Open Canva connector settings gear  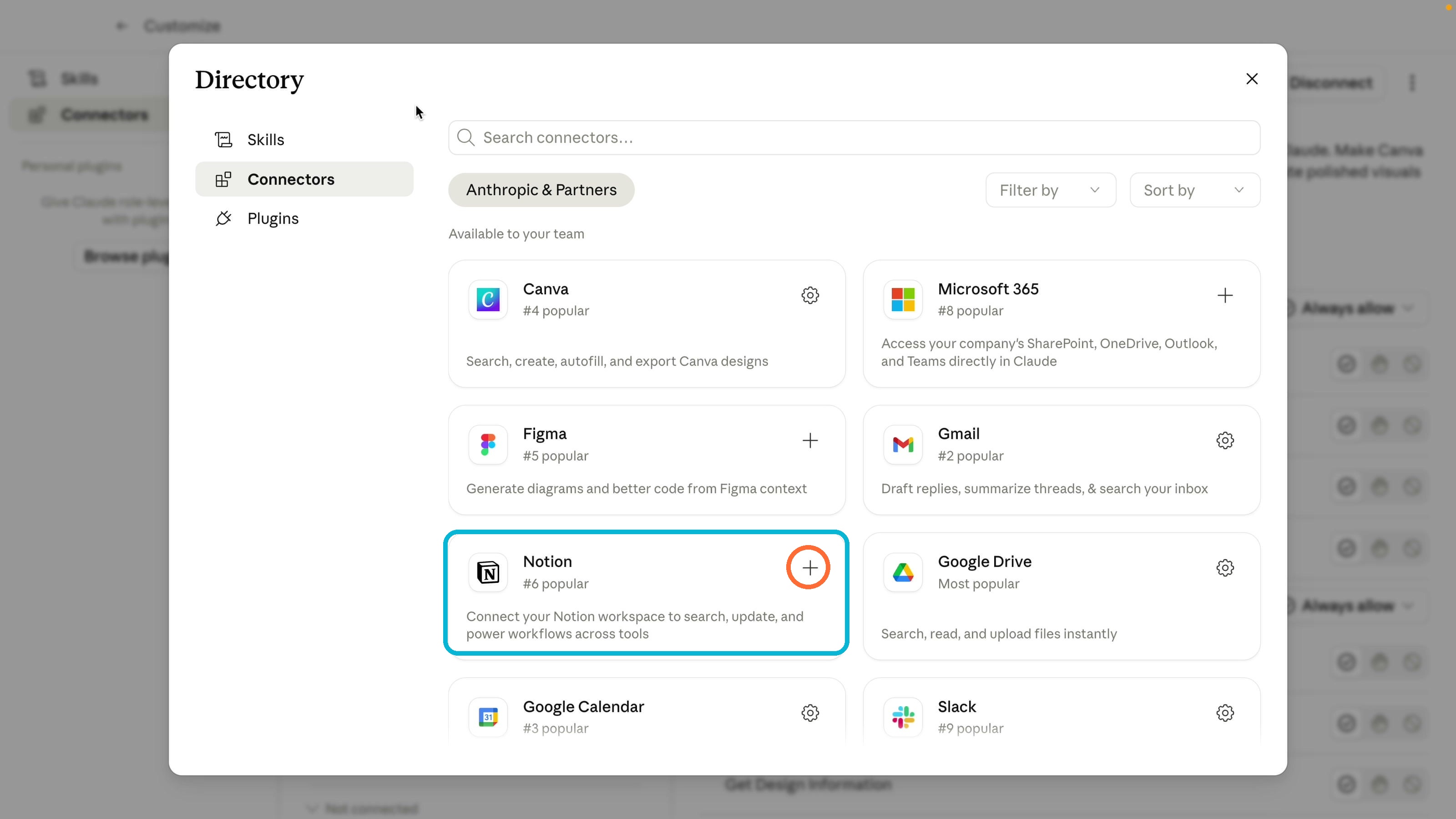tap(810, 295)
